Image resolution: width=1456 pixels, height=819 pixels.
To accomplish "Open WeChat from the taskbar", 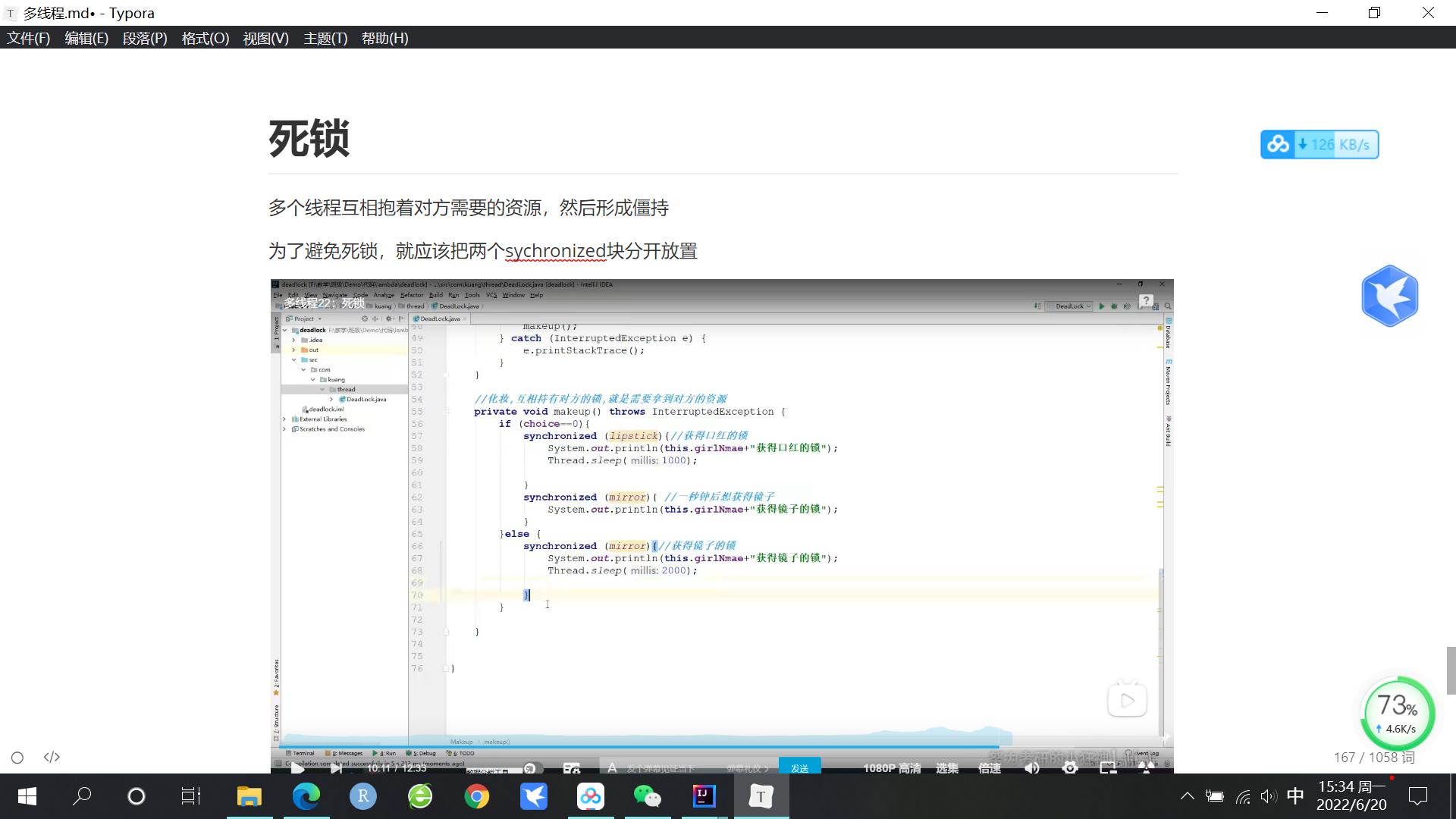I will click(647, 796).
